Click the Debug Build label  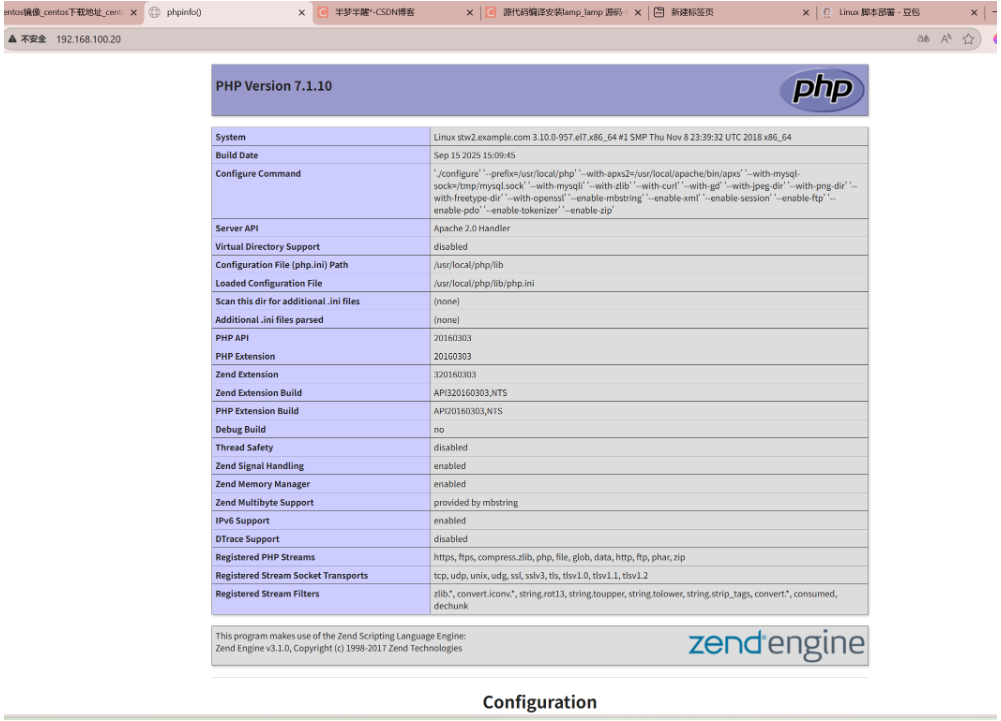point(241,429)
